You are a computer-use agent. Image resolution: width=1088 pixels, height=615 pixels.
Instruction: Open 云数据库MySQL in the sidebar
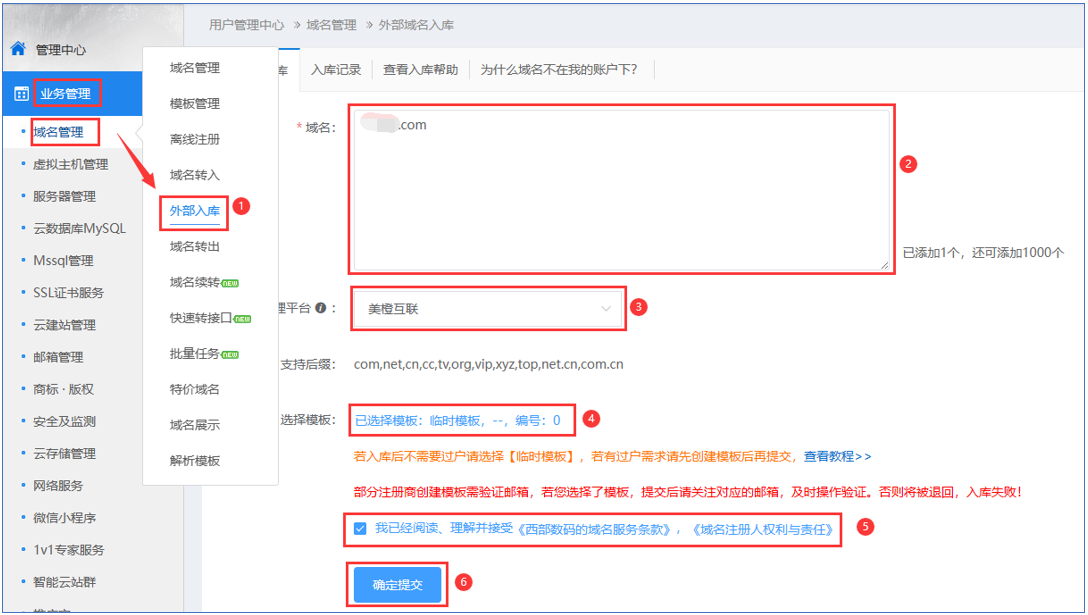click(x=79, y=228)
